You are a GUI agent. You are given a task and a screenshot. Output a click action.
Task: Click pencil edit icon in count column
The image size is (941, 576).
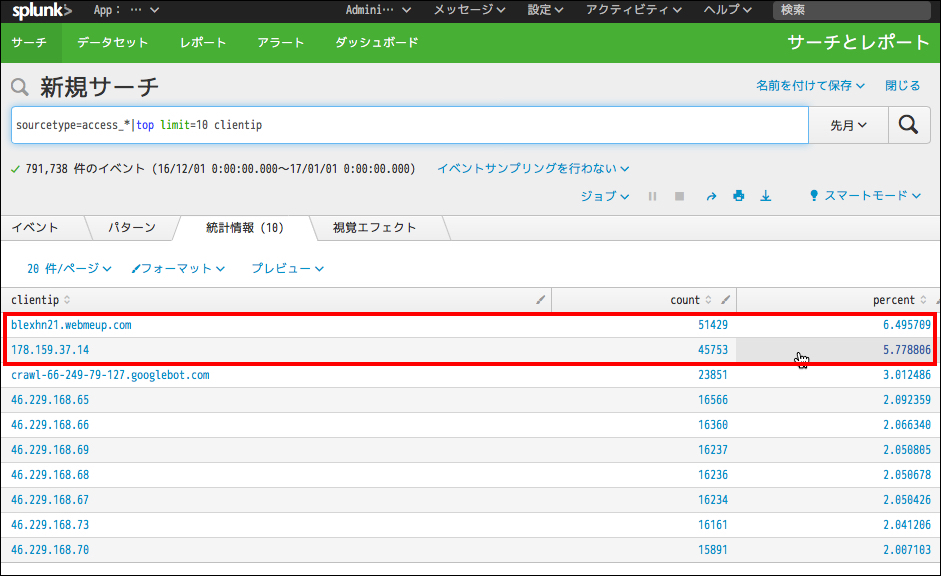point(726,300)
